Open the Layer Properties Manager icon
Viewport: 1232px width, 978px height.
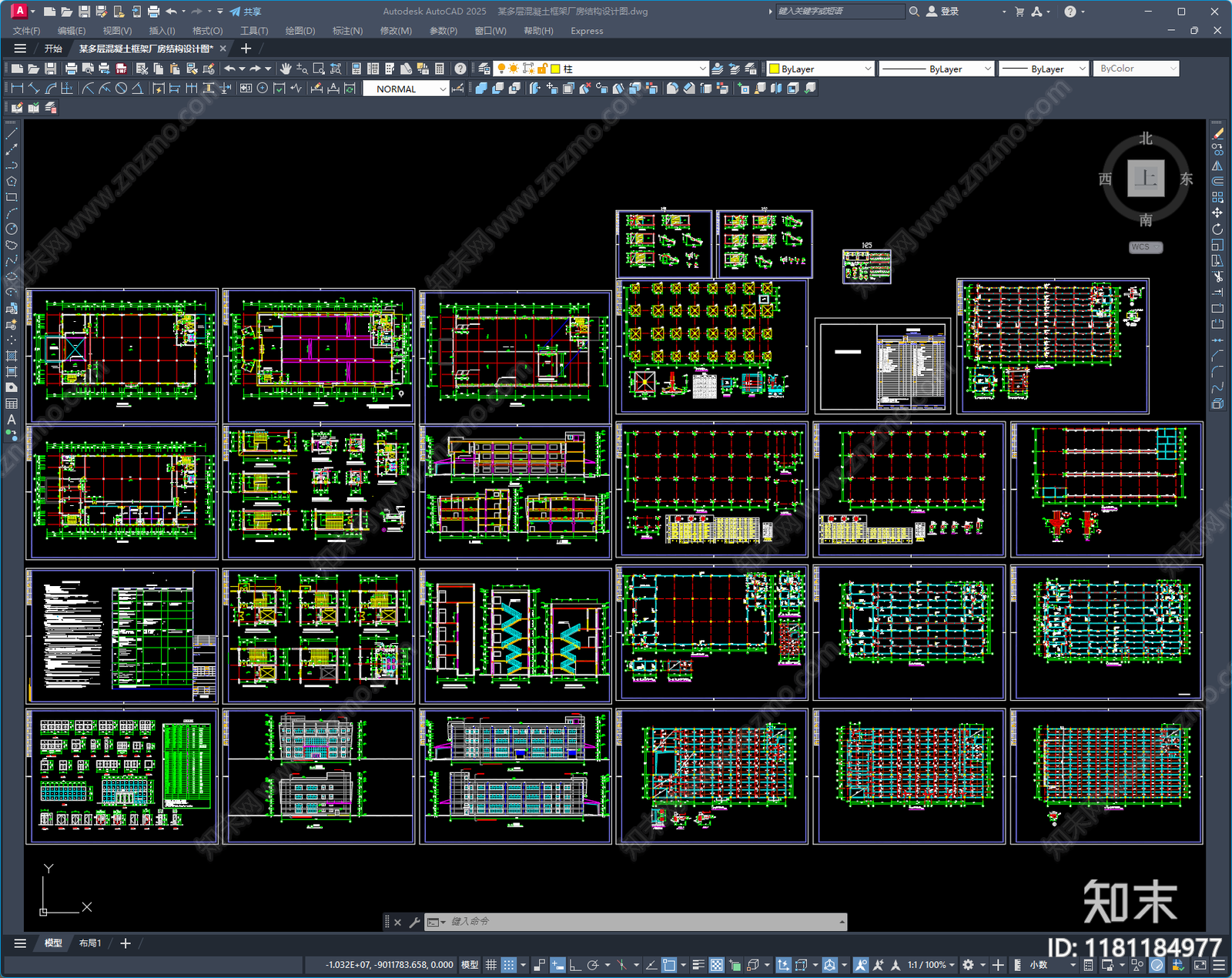tap(484, 69)
